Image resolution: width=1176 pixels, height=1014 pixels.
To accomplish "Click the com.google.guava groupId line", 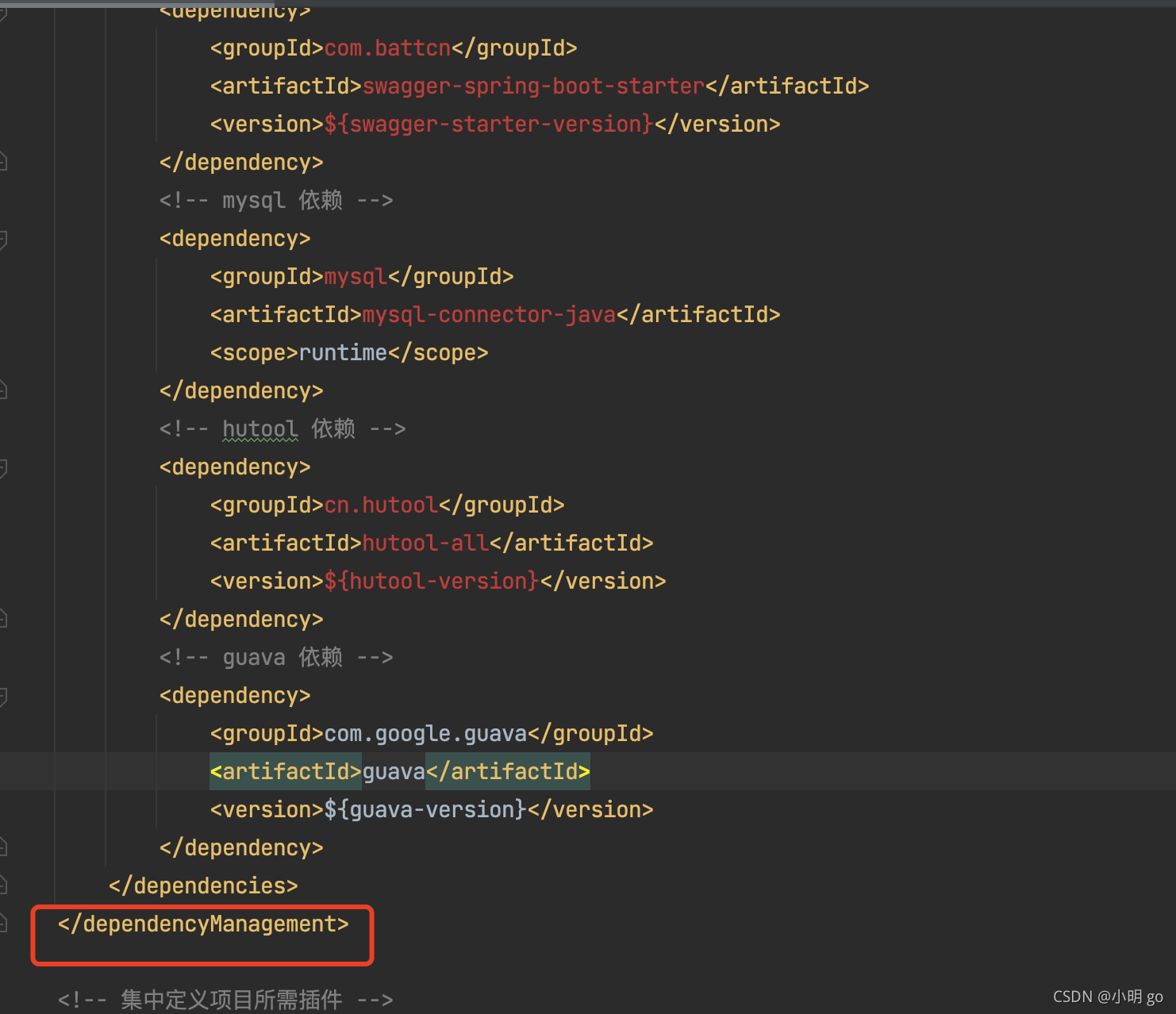I will (x=432, y=734).
